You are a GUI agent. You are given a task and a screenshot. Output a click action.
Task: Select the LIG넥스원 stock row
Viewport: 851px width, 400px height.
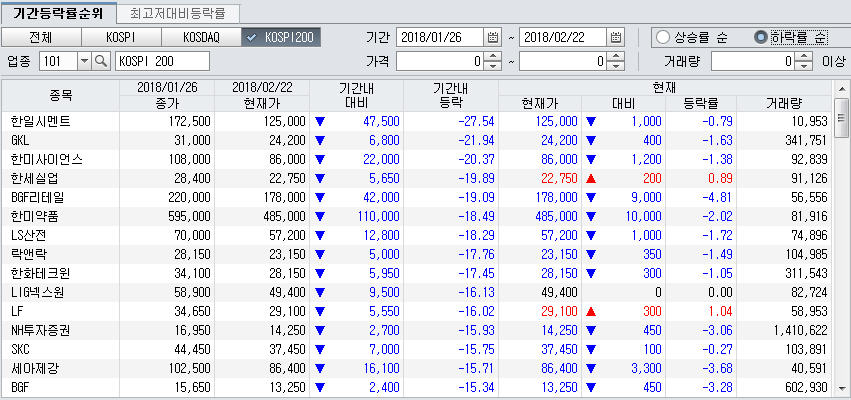tap(416, 293)
